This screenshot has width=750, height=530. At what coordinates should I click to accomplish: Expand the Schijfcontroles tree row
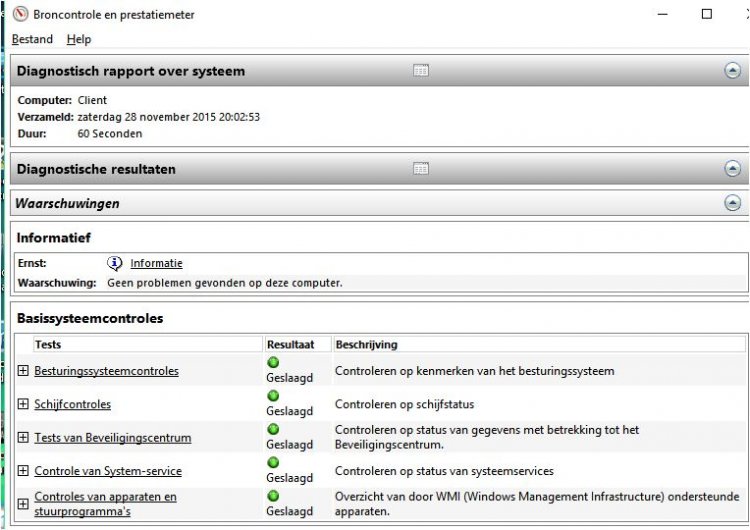(23, 404)
